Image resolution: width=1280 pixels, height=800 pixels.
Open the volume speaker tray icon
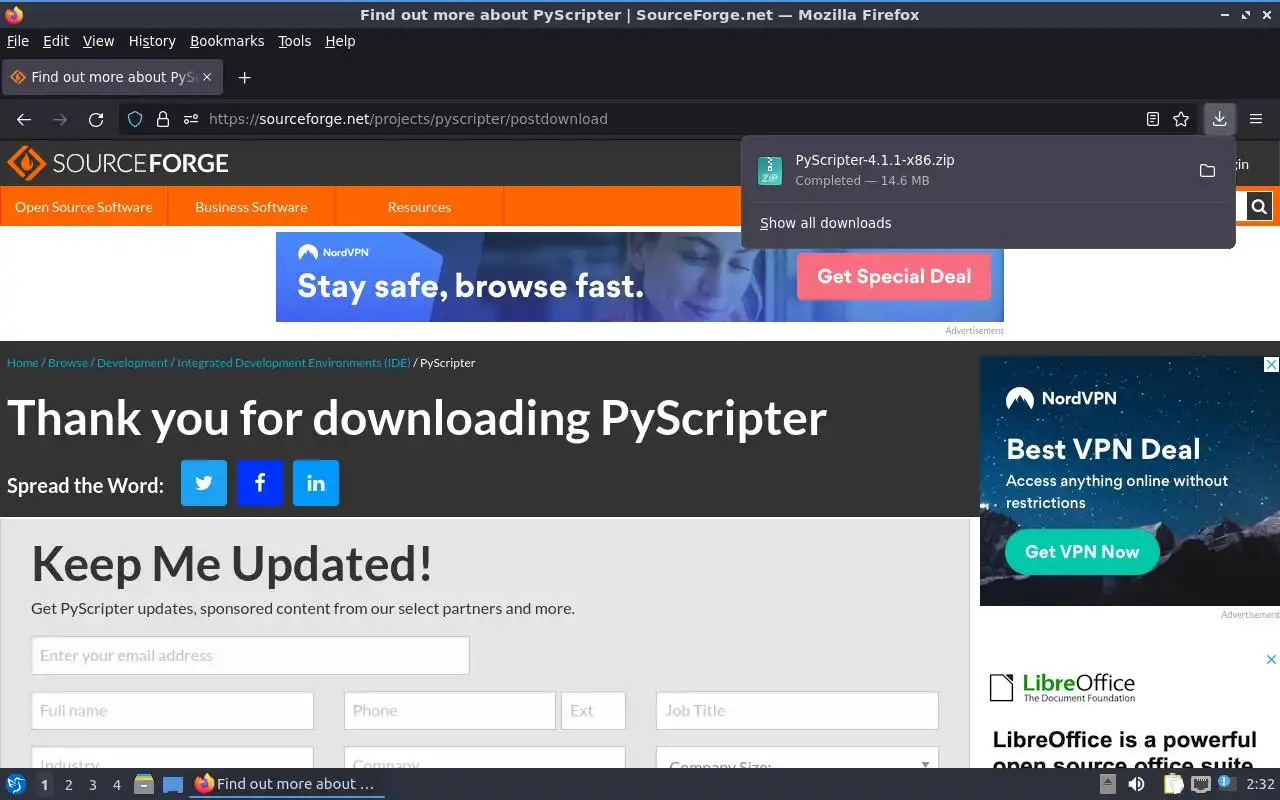1136,785
